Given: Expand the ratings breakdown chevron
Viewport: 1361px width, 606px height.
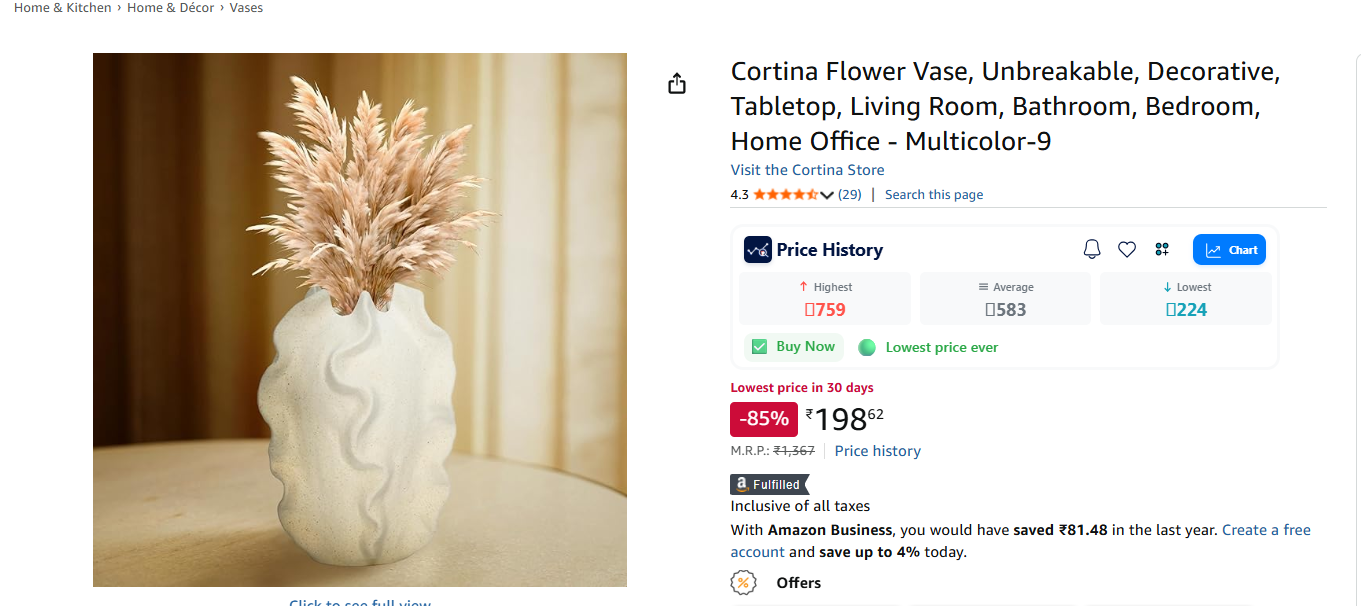Looking at the screenshot, I should (827, 195).
